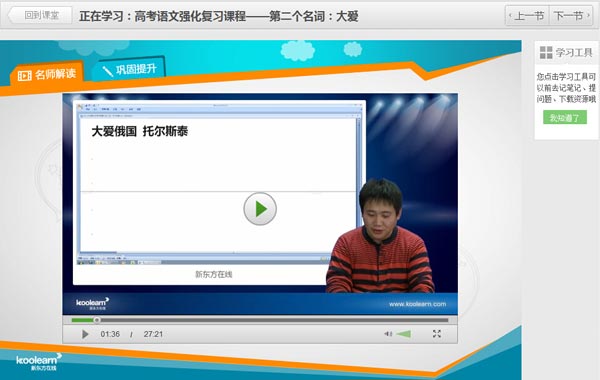Click the www.koolearn.com link in video
The width and height of the screenshot is (600, 380).
417,304
